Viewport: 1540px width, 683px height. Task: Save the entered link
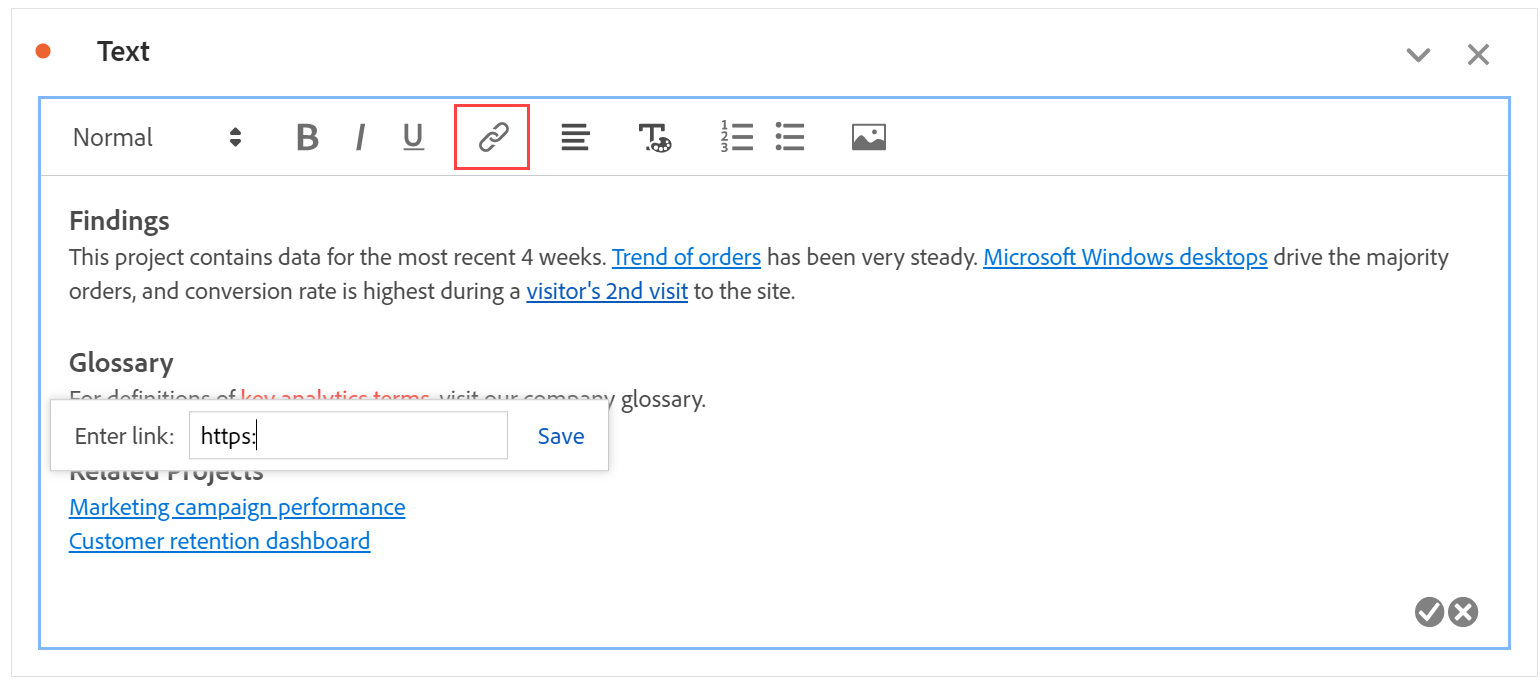(x=561, y=436)
